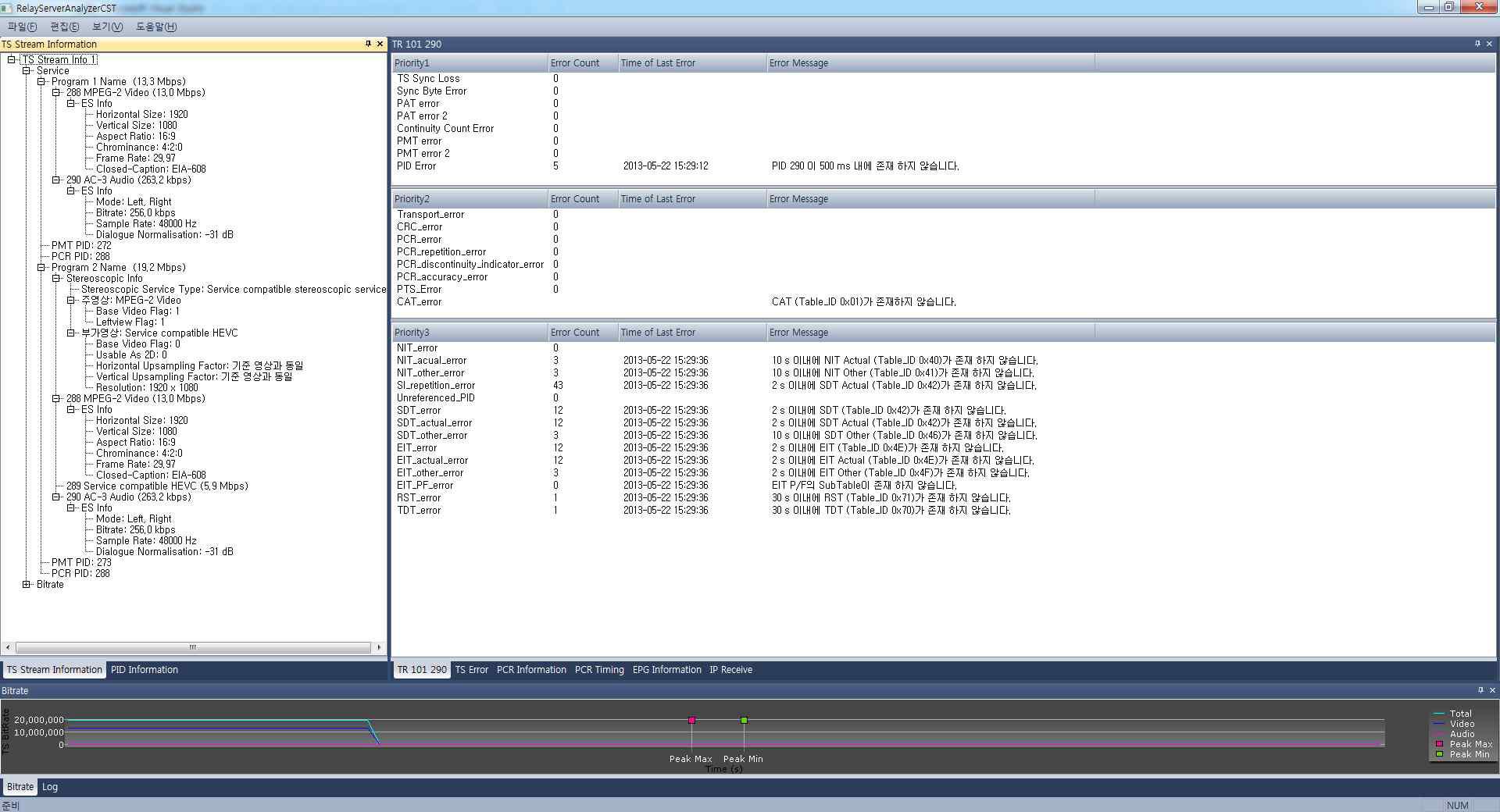The height and width of the screenshot is (812, 1500).
Task: Collapse the 부가영상: Service compatible HEVC node
Action: [x=71, y=333]
